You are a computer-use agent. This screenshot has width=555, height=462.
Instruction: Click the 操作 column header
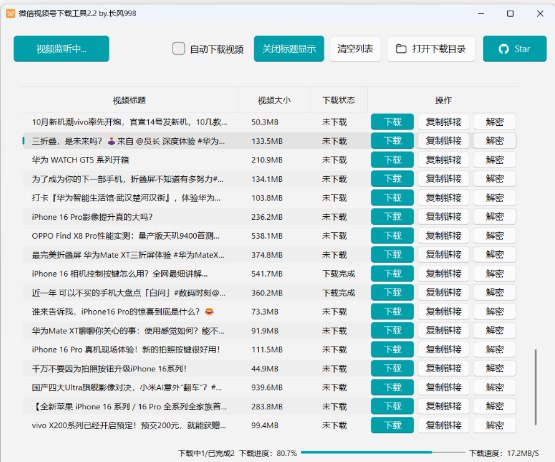443,101
